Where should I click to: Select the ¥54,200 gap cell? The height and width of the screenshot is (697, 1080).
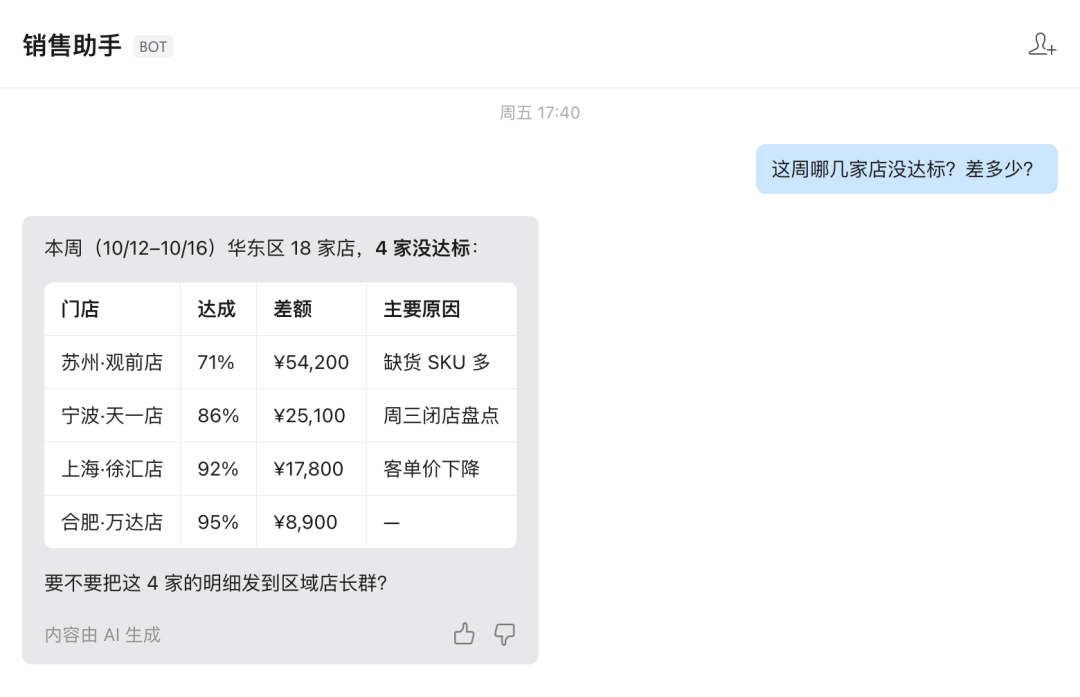311,362
